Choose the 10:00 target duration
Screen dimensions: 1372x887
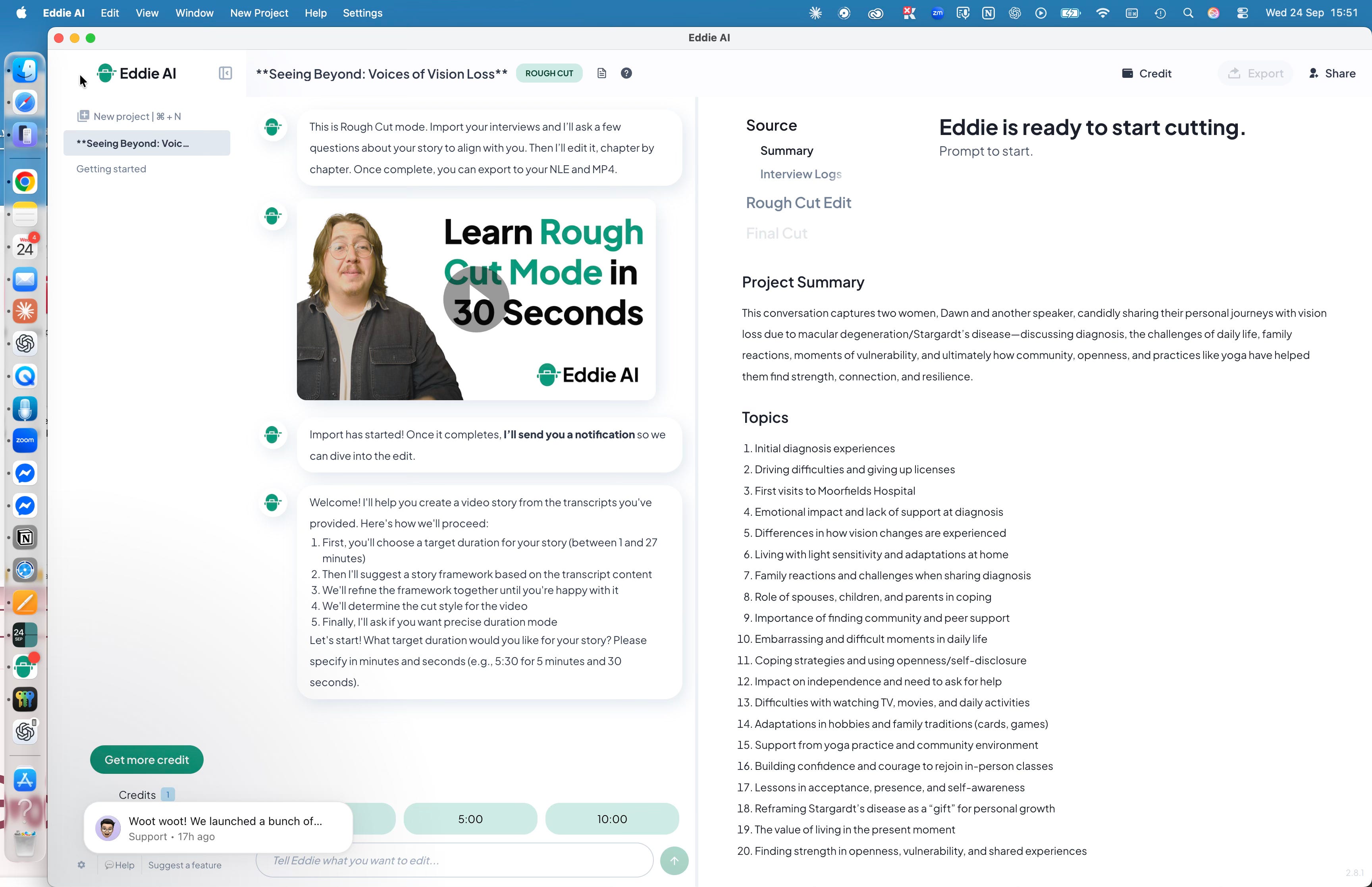[611, 818]
